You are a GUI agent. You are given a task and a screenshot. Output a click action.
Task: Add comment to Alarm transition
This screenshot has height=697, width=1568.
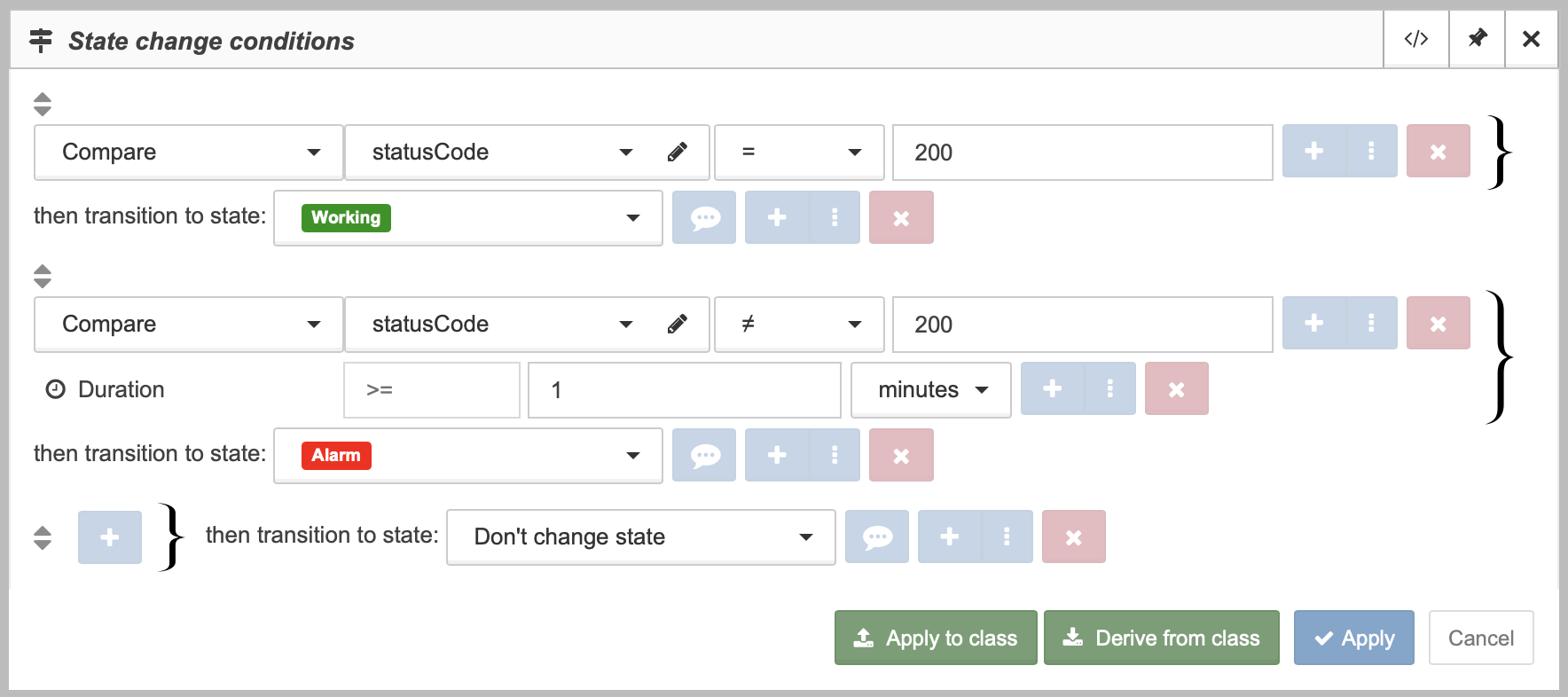704,455
